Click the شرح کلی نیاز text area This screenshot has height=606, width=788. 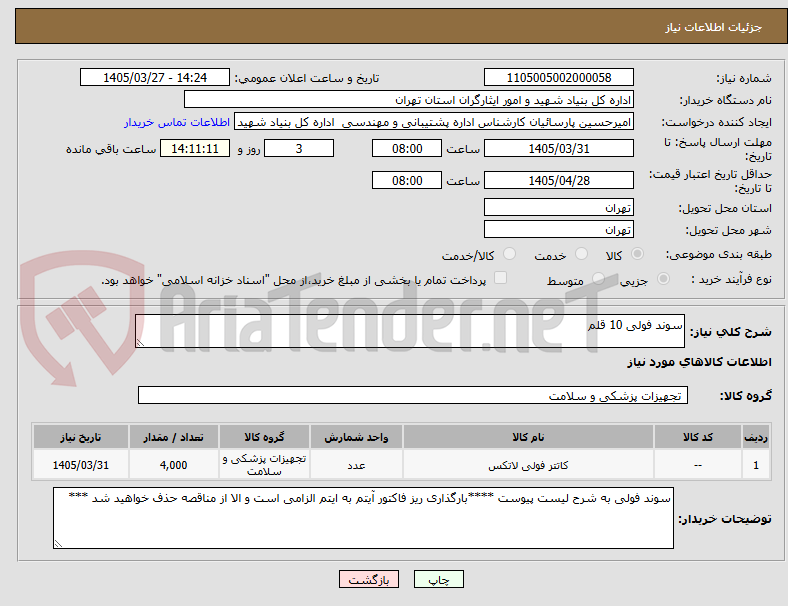[x=410, y=331]
